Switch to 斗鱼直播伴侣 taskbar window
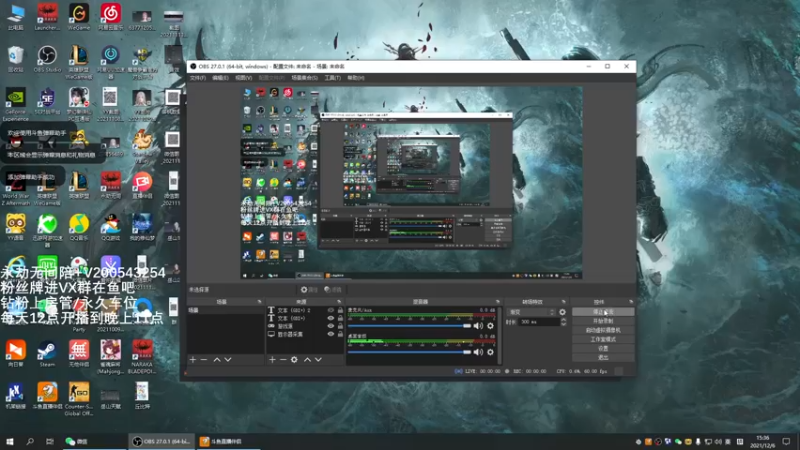 pos(227,441)
